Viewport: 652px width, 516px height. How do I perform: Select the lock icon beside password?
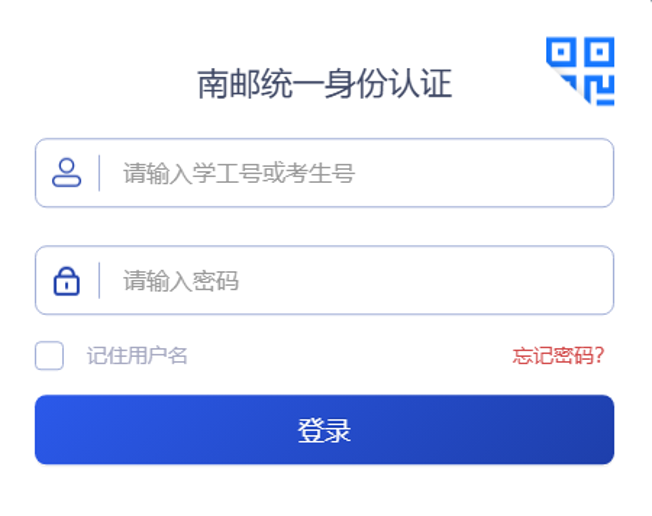(x=66, y=280)
